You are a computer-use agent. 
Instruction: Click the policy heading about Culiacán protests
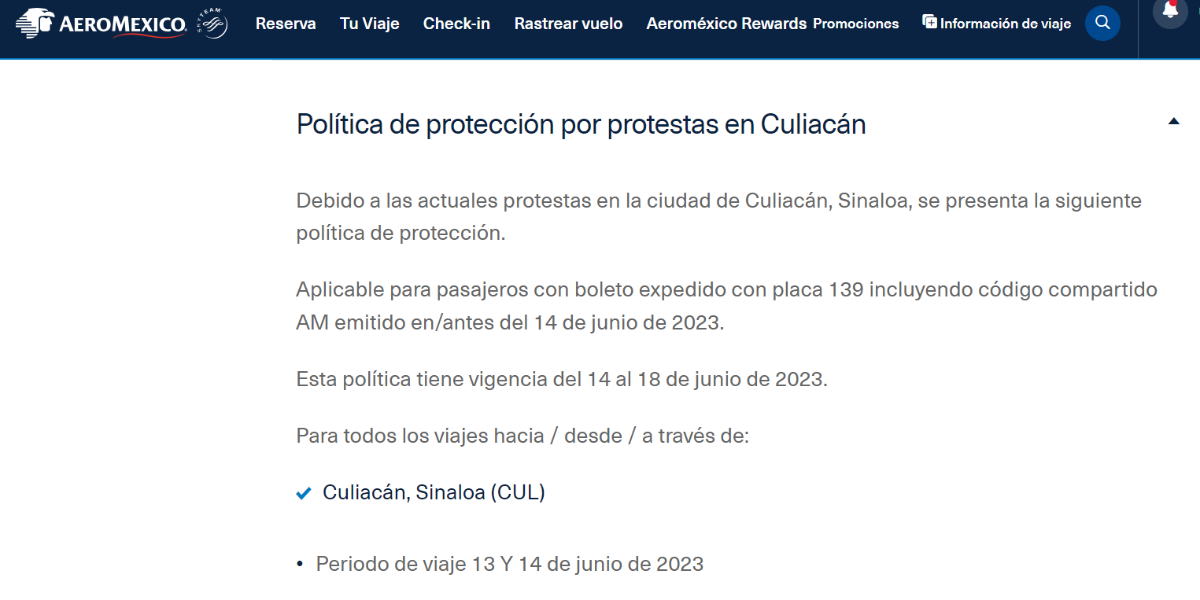[581, 124]
